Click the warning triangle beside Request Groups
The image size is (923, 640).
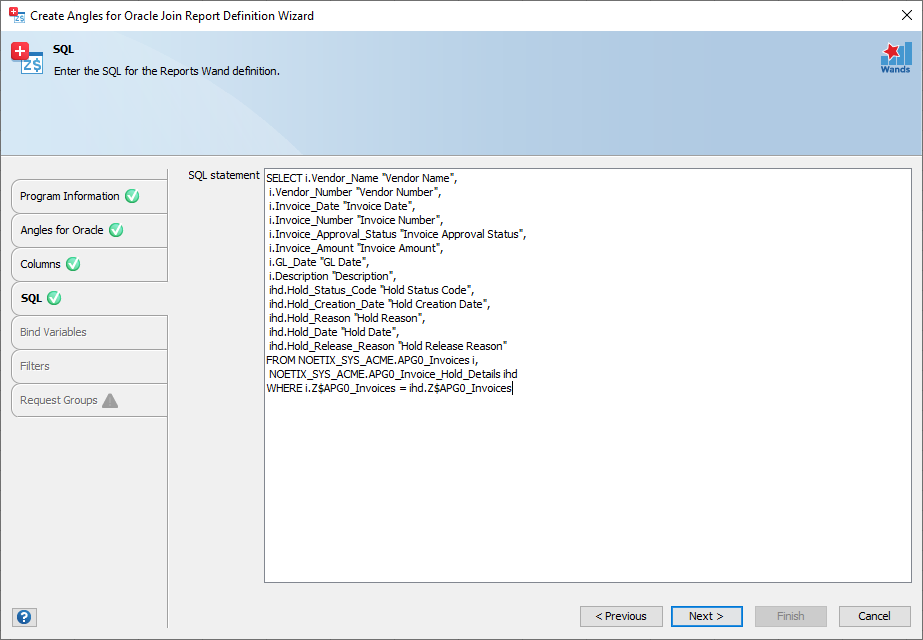pos(110,400)
